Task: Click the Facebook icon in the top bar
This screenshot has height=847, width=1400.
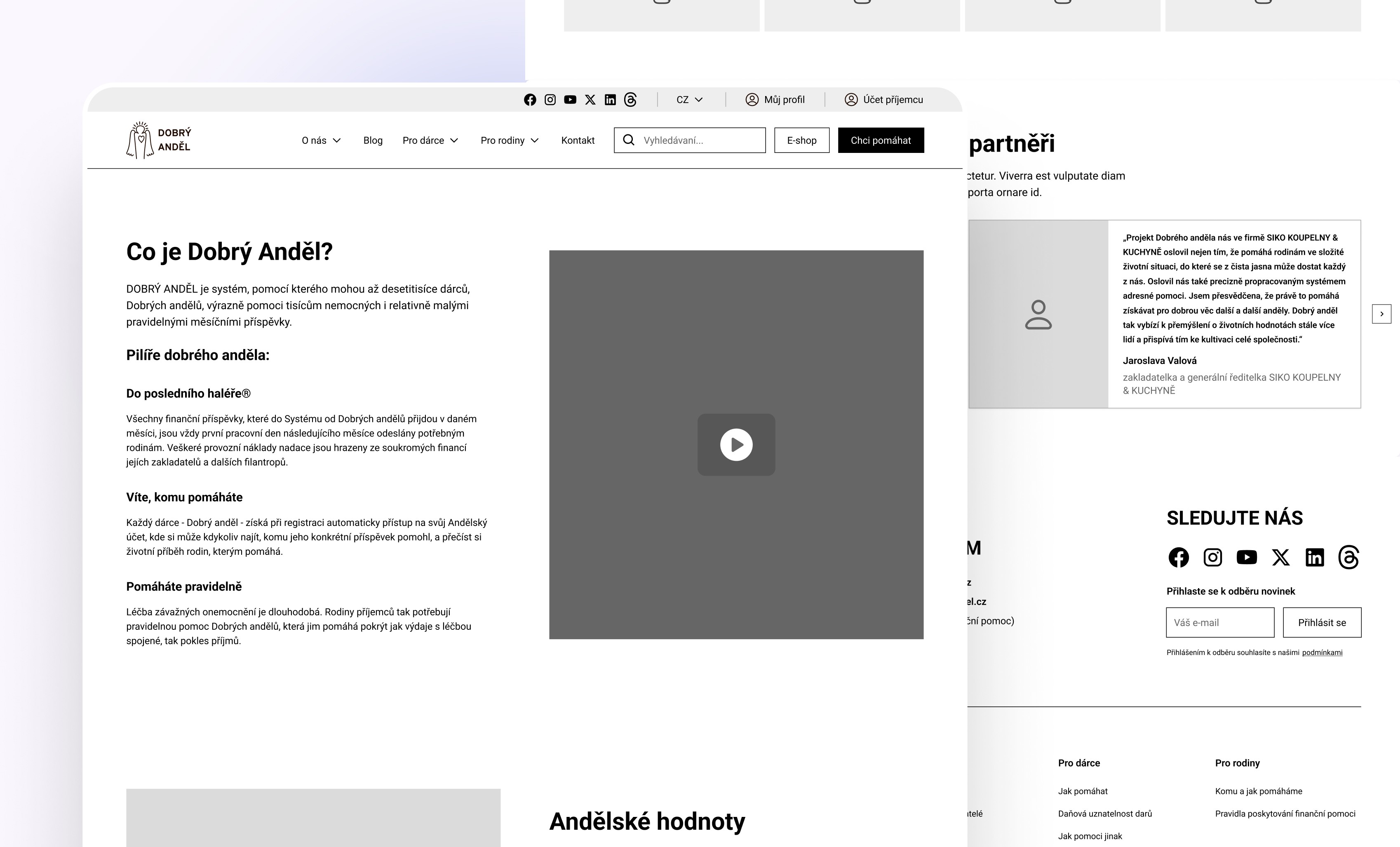Action: 530,100
